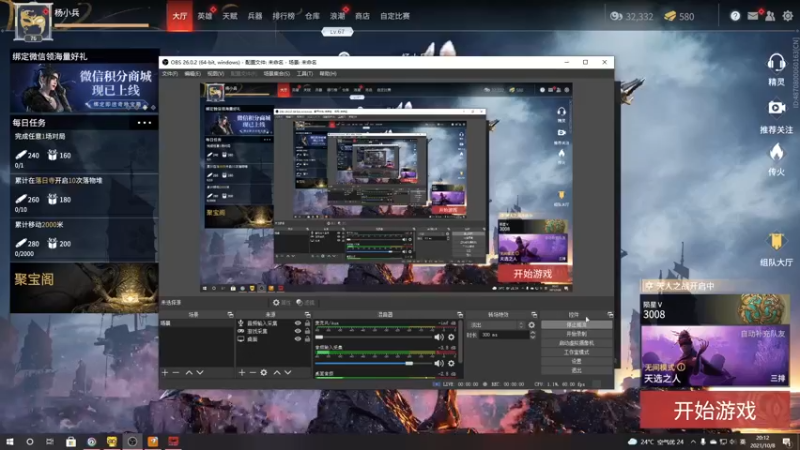This screenshot has width=800, height=450.
Task: Open OBS 编辑(E) menu
Action: pyautogui.click(x=192, y=74)
